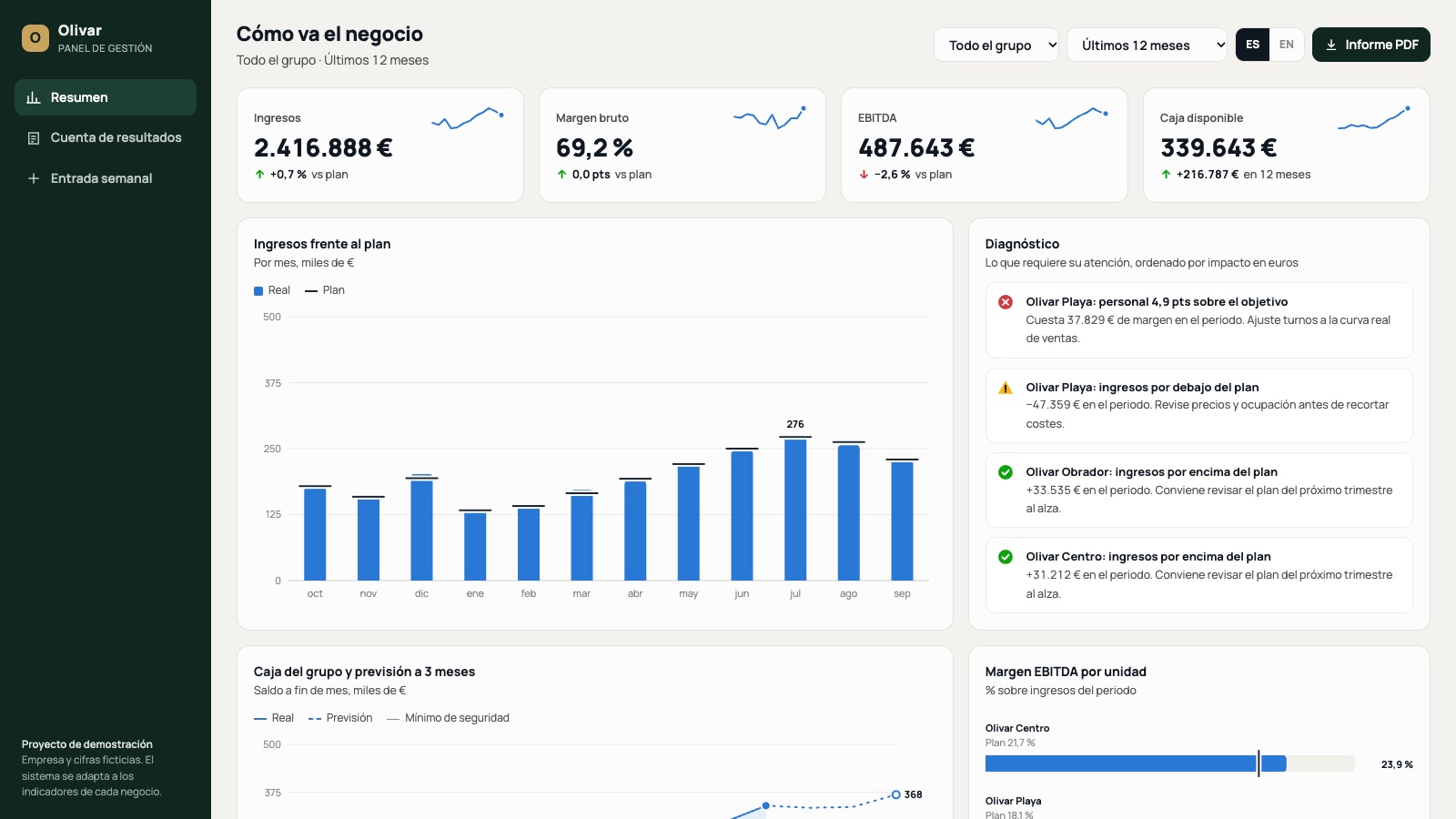Open the Últimos 12 meses period dropdown

pyautogui.click(x=1147, y=45)
